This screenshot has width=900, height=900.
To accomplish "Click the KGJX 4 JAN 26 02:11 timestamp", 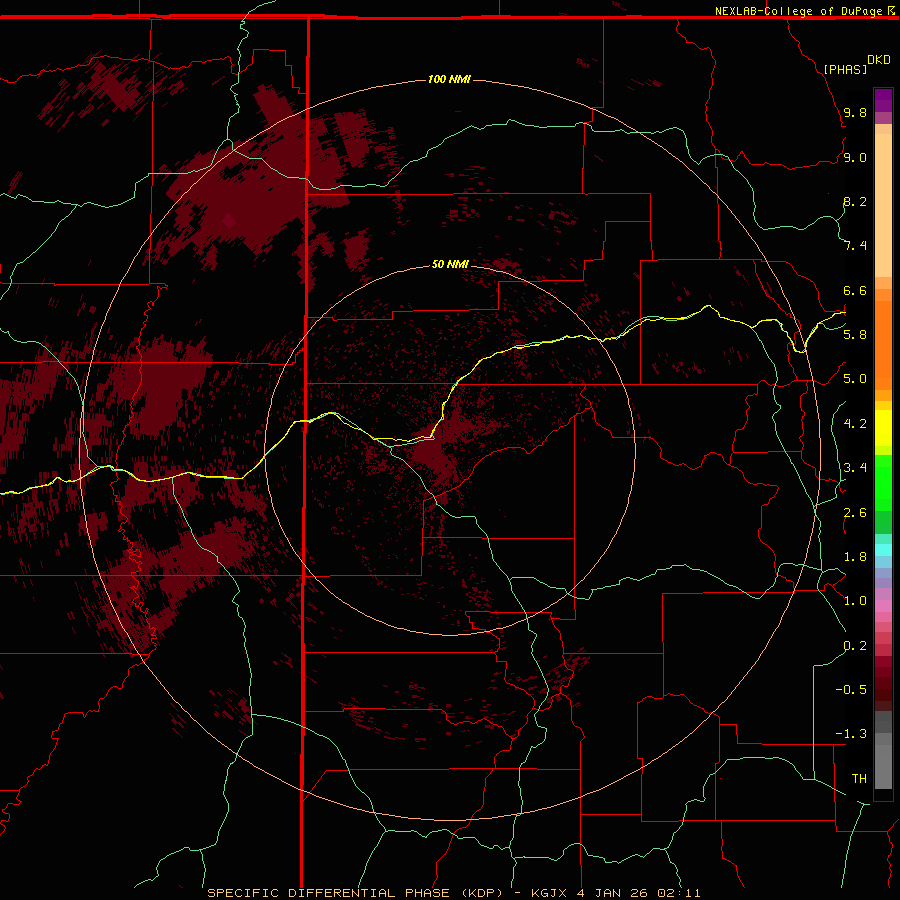I will tap(616, 893).
